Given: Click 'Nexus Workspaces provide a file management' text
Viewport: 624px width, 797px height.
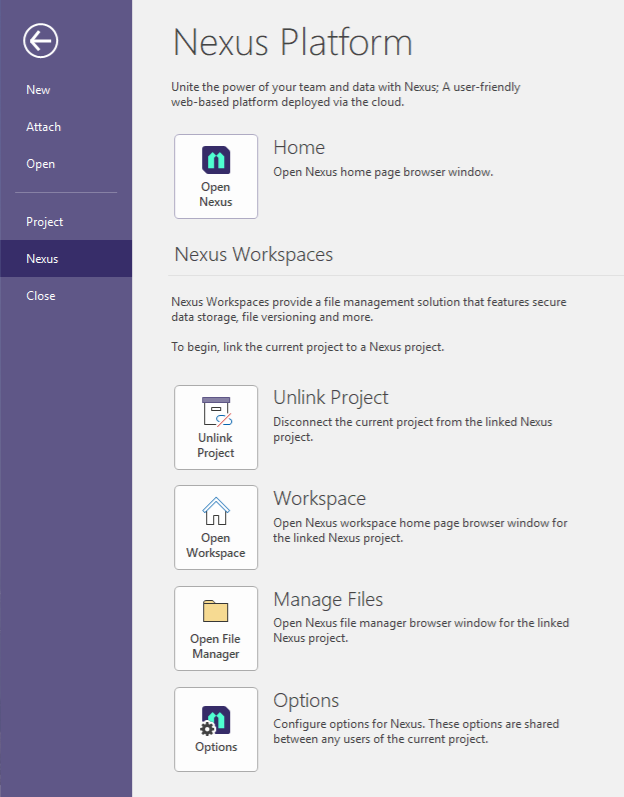Looking at the screenshot, I should [x=369, y=310].
